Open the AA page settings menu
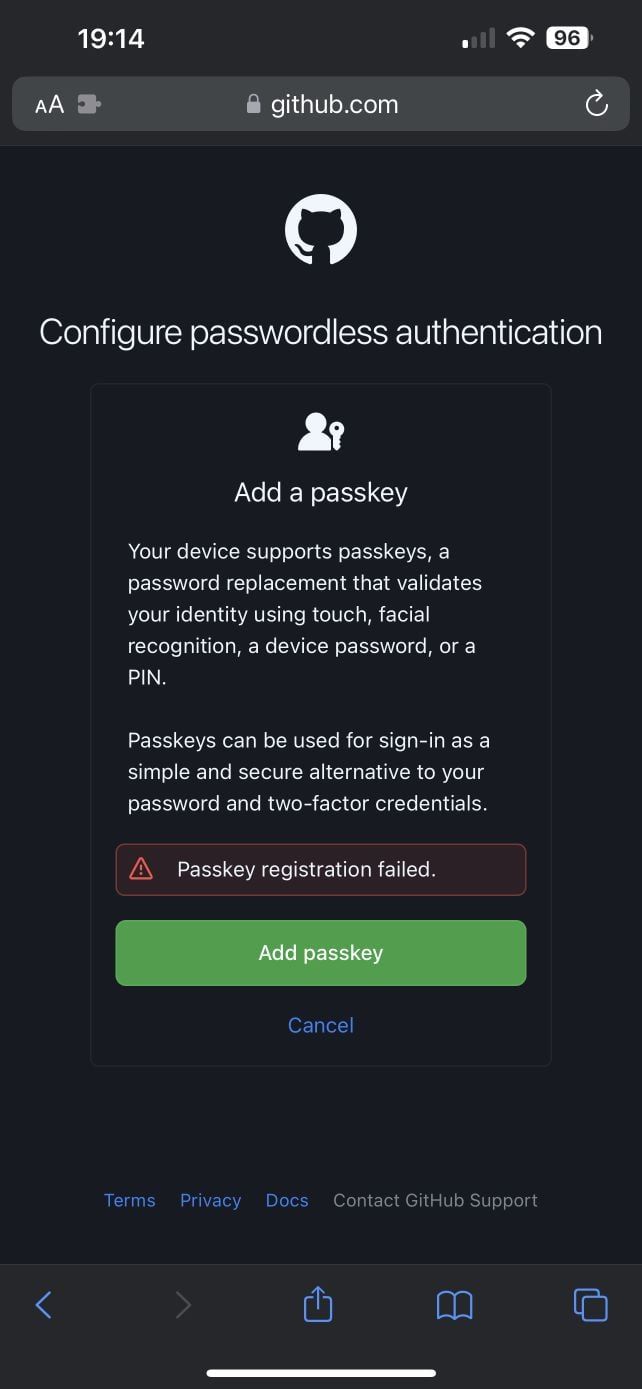This screenshot has width=642, height=1389. click(49, 104)
